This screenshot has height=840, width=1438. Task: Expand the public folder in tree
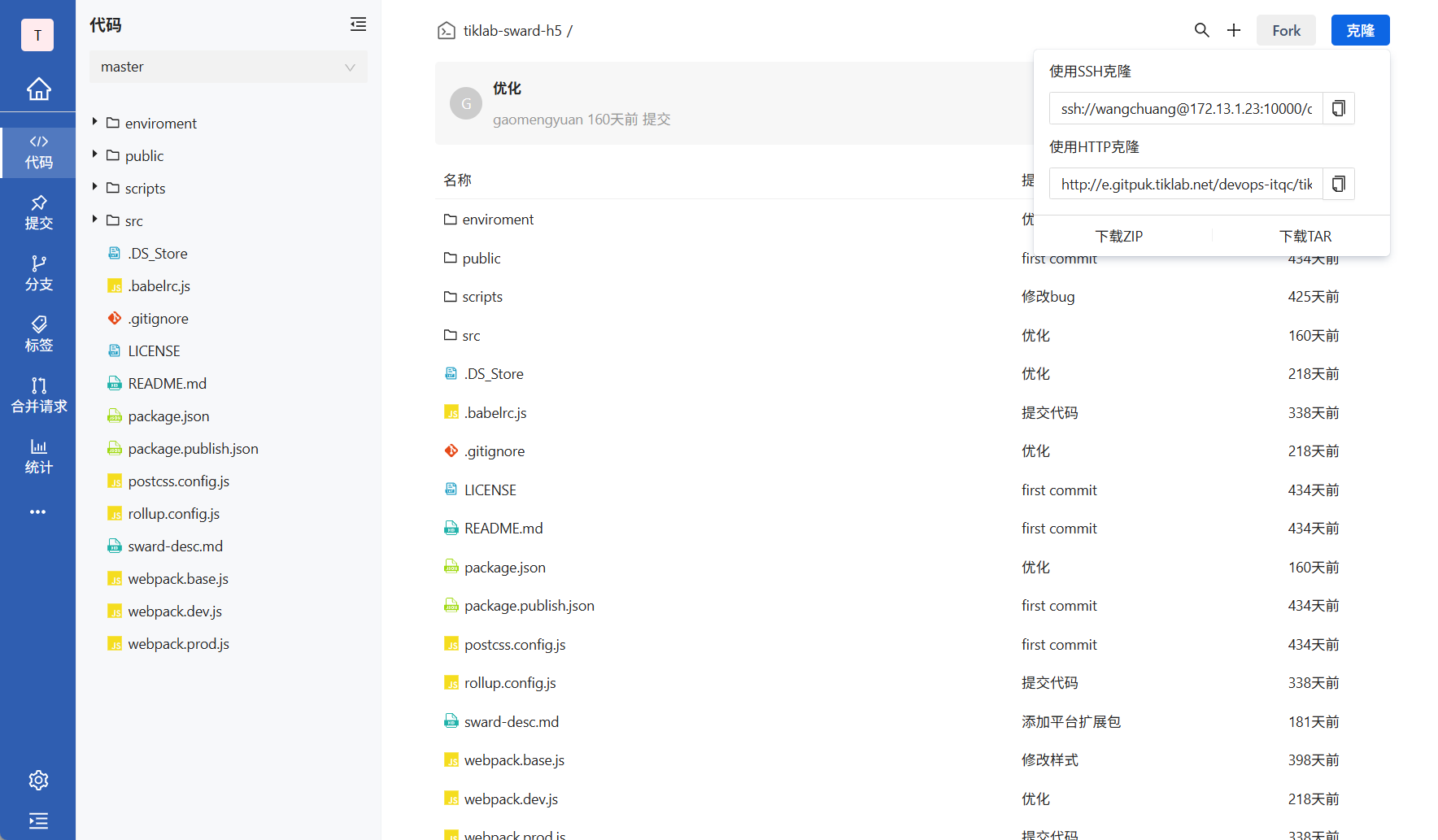94,155
